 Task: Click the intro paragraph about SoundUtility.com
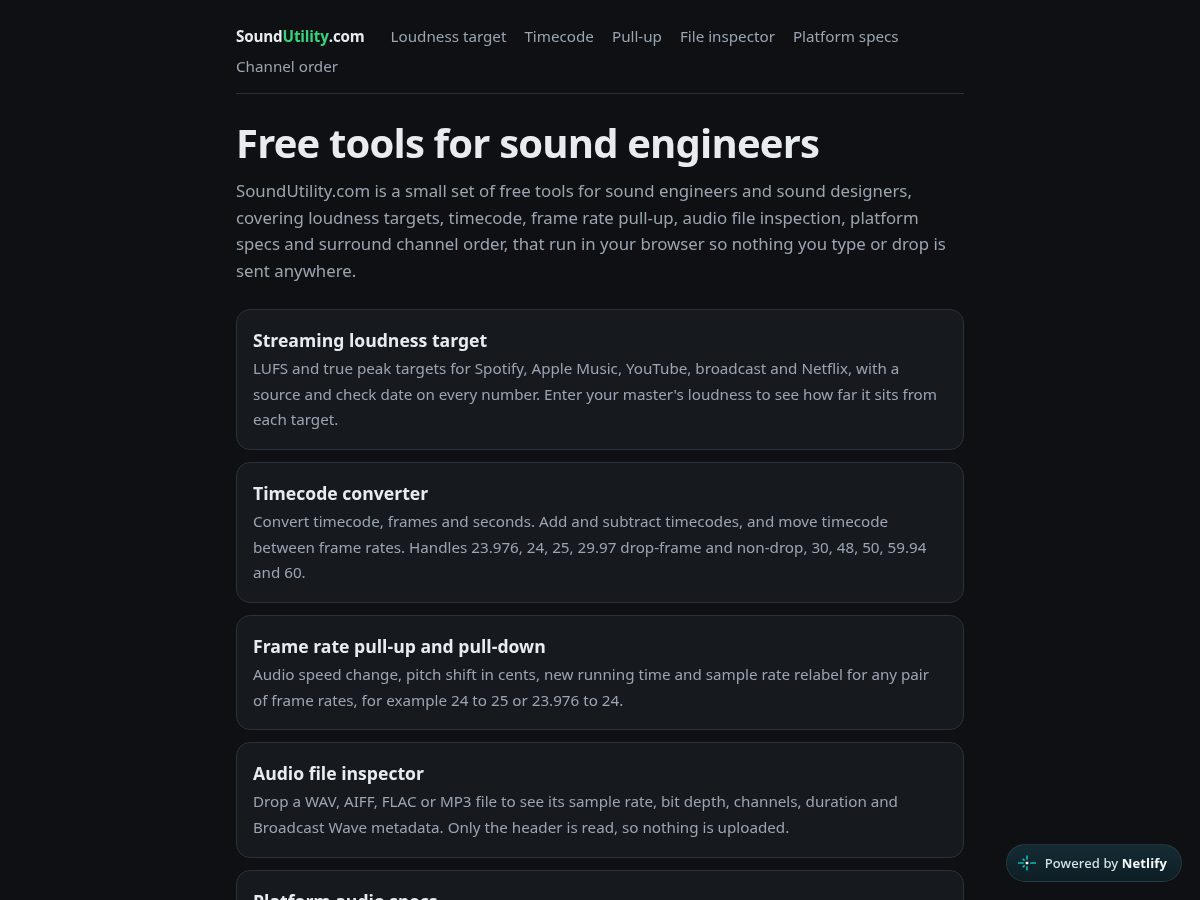click(591, 231)
